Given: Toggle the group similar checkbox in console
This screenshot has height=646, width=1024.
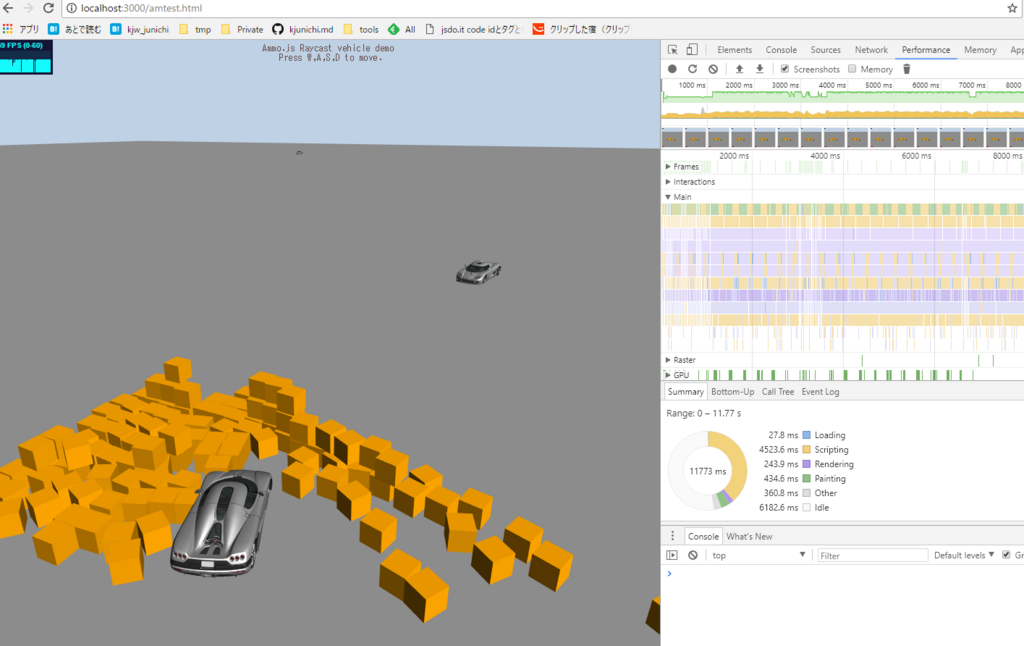Looking at the screenshot, I should [x=1006, y=555].
